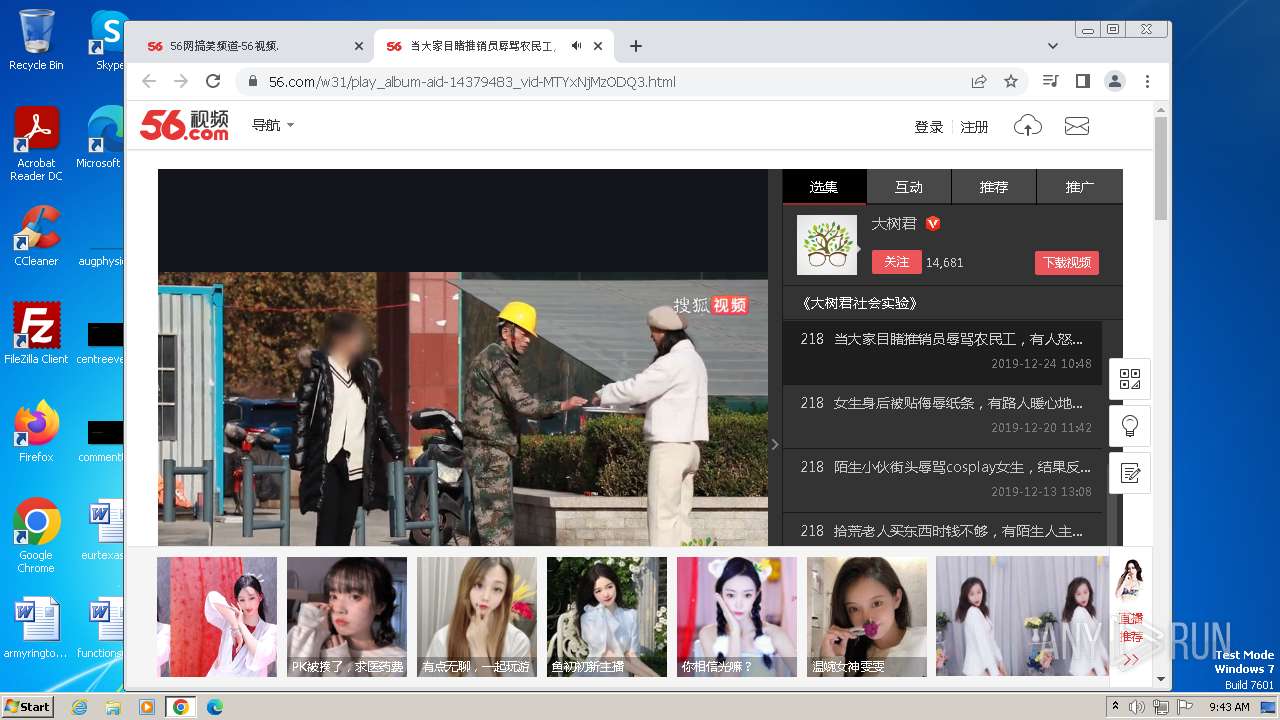
Task: Open Chrome three-dot menu
Action: pos(1147,81)
